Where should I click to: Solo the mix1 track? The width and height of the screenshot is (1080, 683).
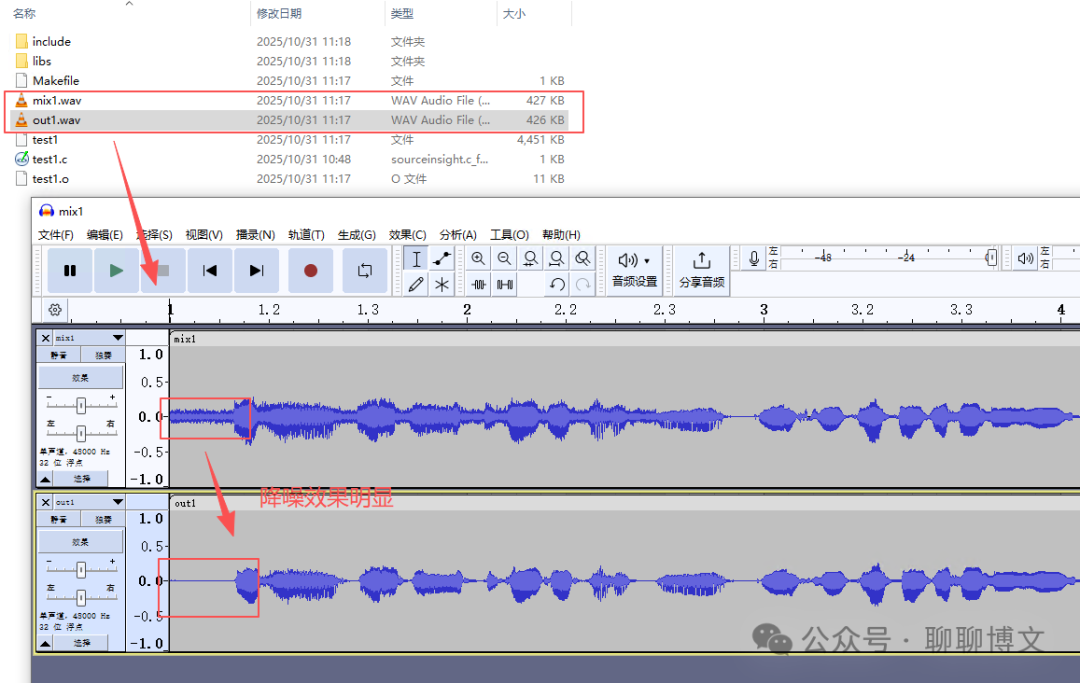pyautogui.click(x=103, y=355)
